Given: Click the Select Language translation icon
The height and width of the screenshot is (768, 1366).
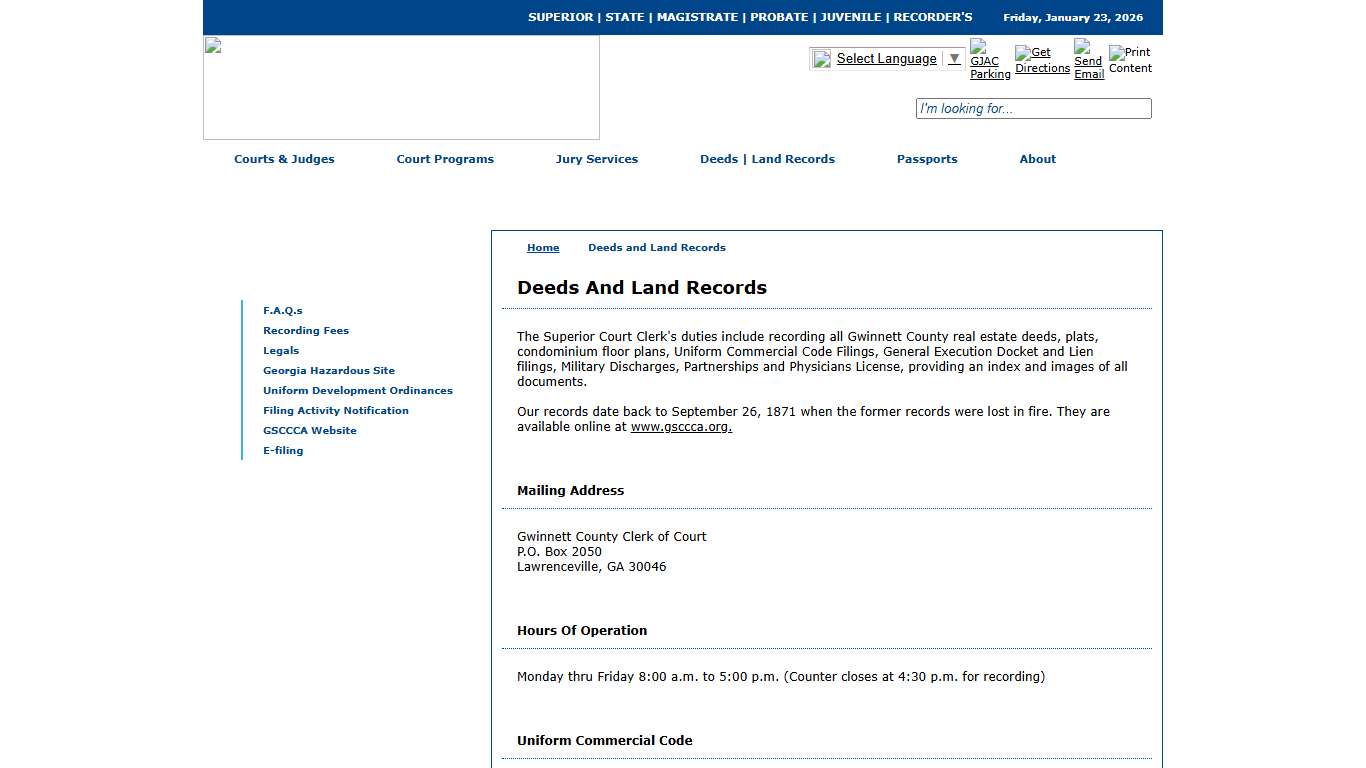Looking at the screenshot, I should [x=821, y=58].
